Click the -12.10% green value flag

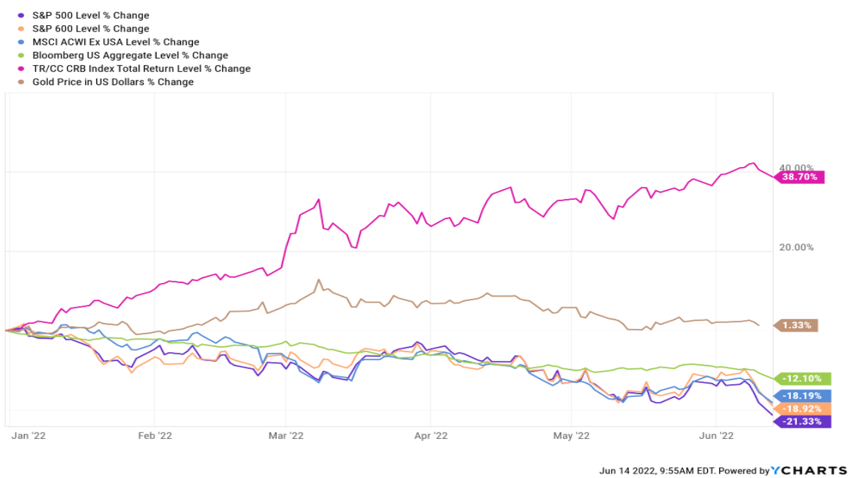click(801, 378)
